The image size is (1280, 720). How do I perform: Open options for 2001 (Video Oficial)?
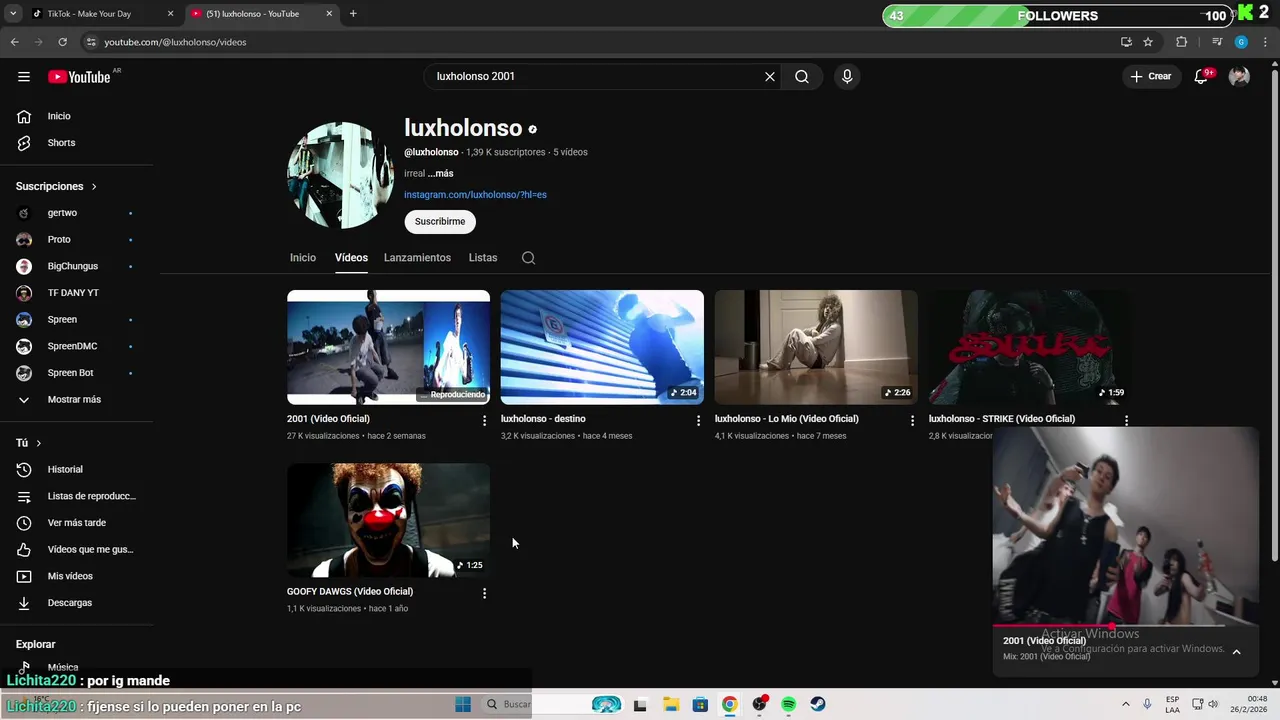[x=484, y=421]
